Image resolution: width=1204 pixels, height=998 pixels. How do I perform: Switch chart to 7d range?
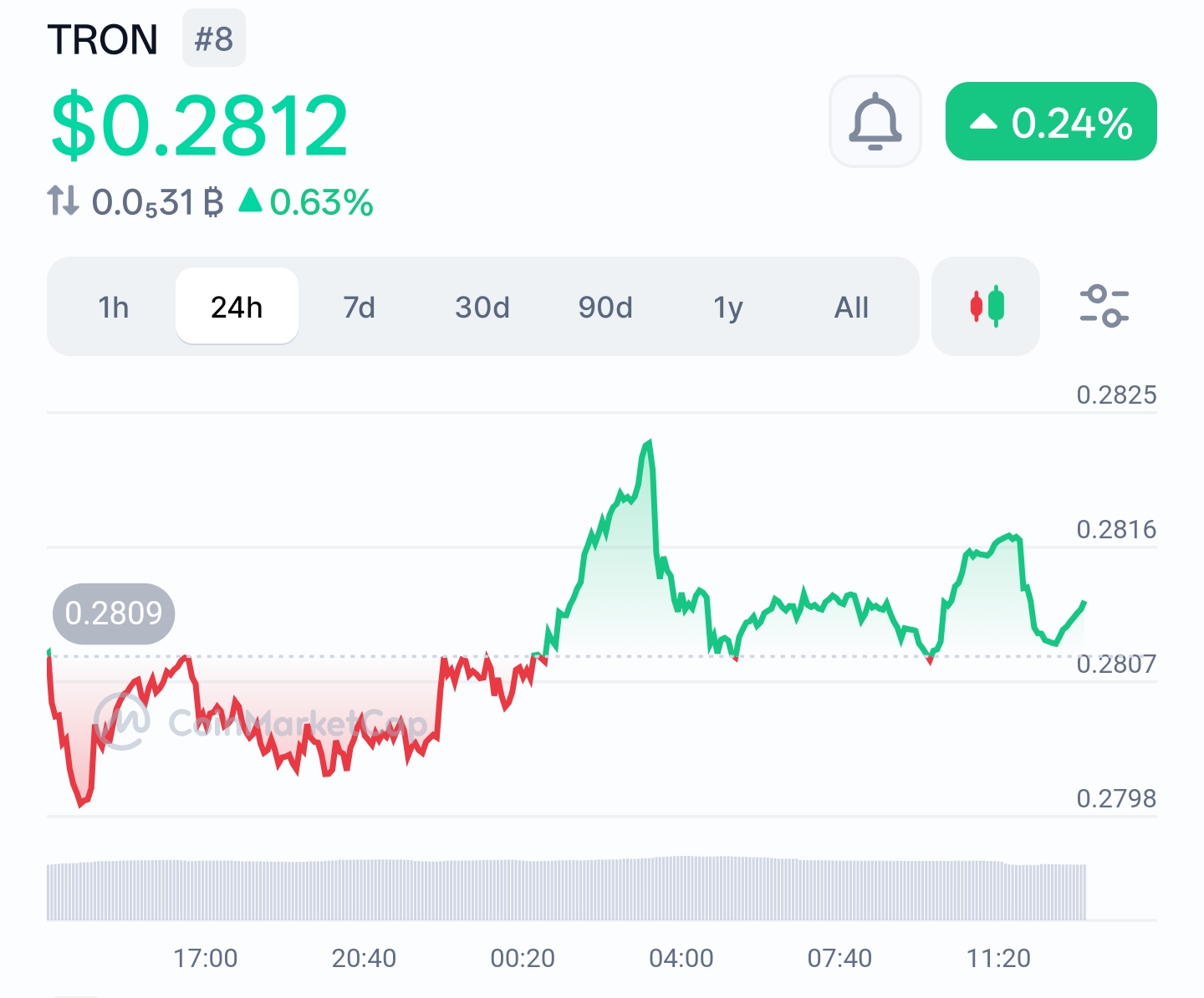click(360, 308)
